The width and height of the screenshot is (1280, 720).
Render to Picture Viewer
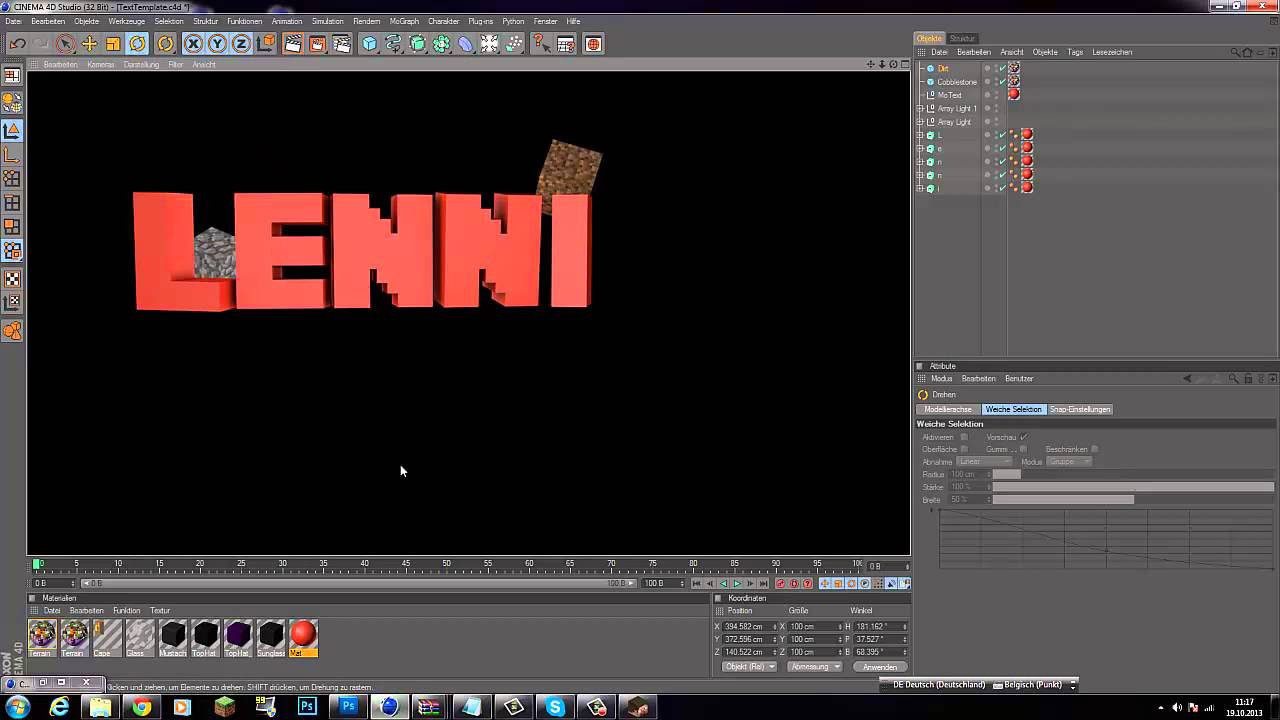pyautogui.click(x=317, y=44)
